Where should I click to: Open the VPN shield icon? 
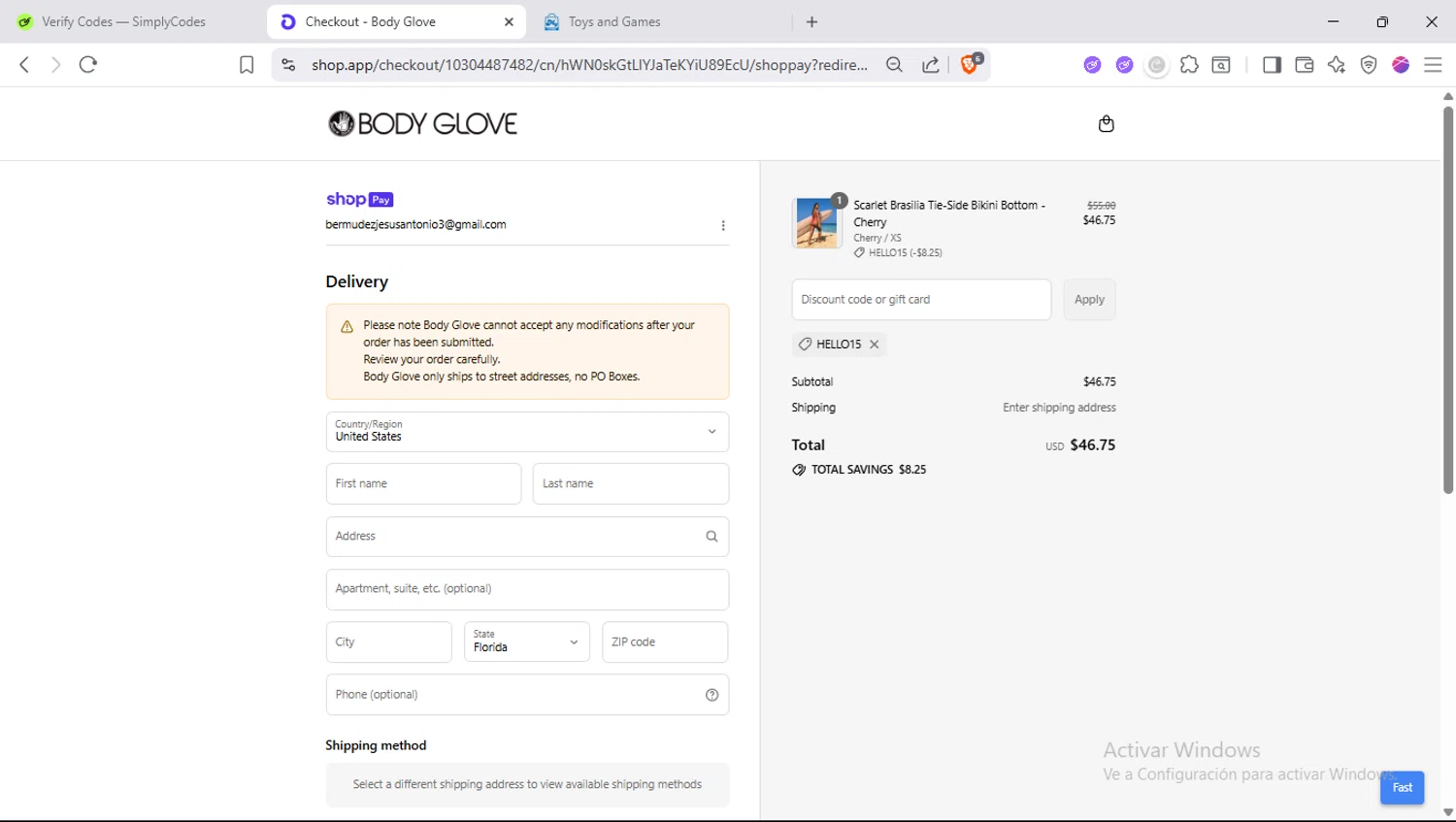pyautogui.click(x=1369, y=65)
